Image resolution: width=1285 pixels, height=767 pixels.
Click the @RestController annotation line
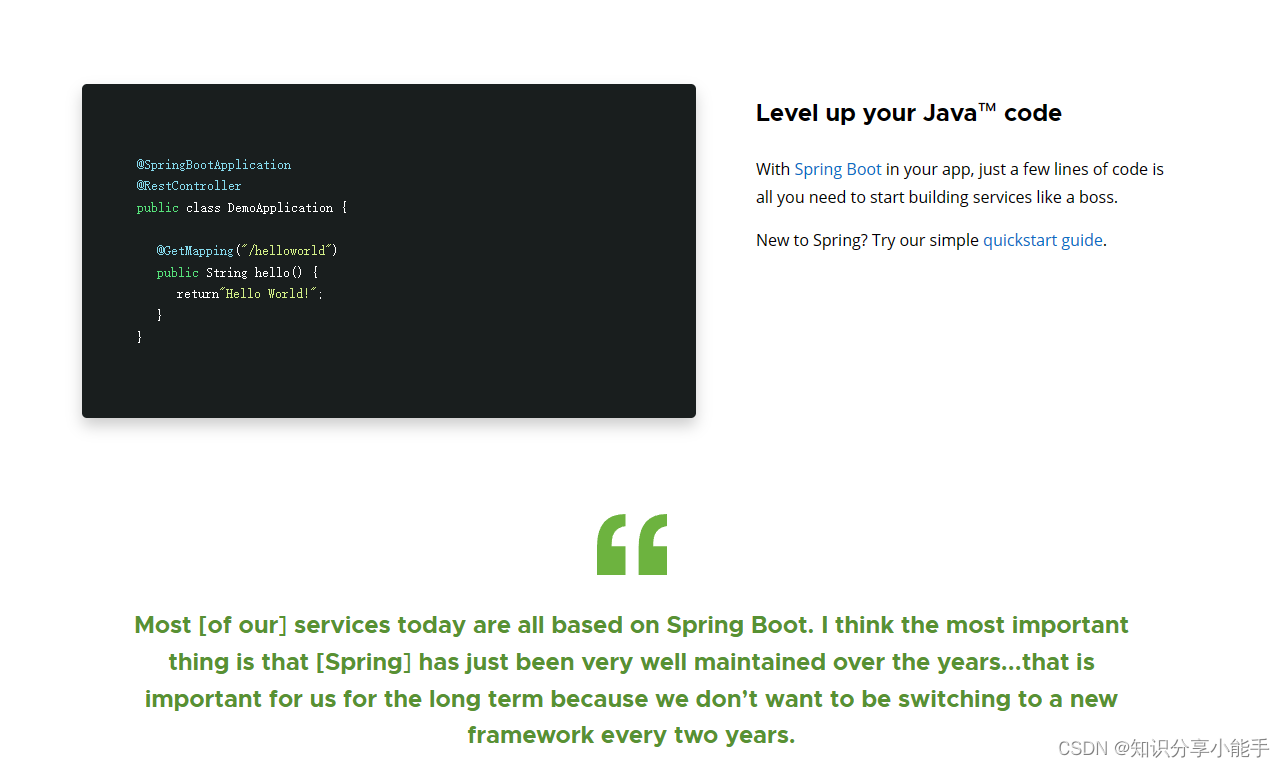click(189, 186)
